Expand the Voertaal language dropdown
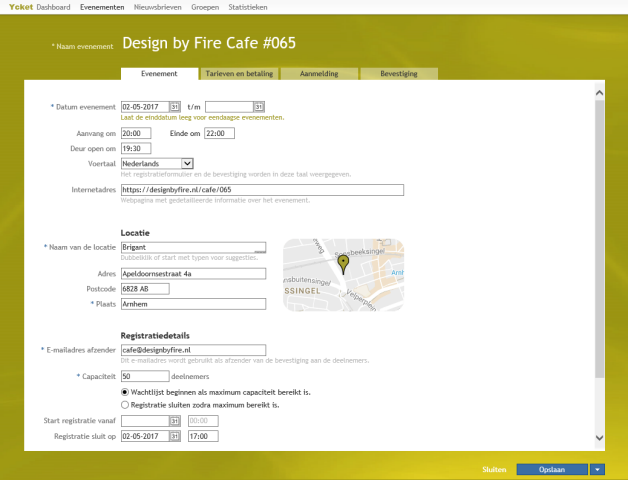This screenshot has height=480, width=628. point(187,163)
